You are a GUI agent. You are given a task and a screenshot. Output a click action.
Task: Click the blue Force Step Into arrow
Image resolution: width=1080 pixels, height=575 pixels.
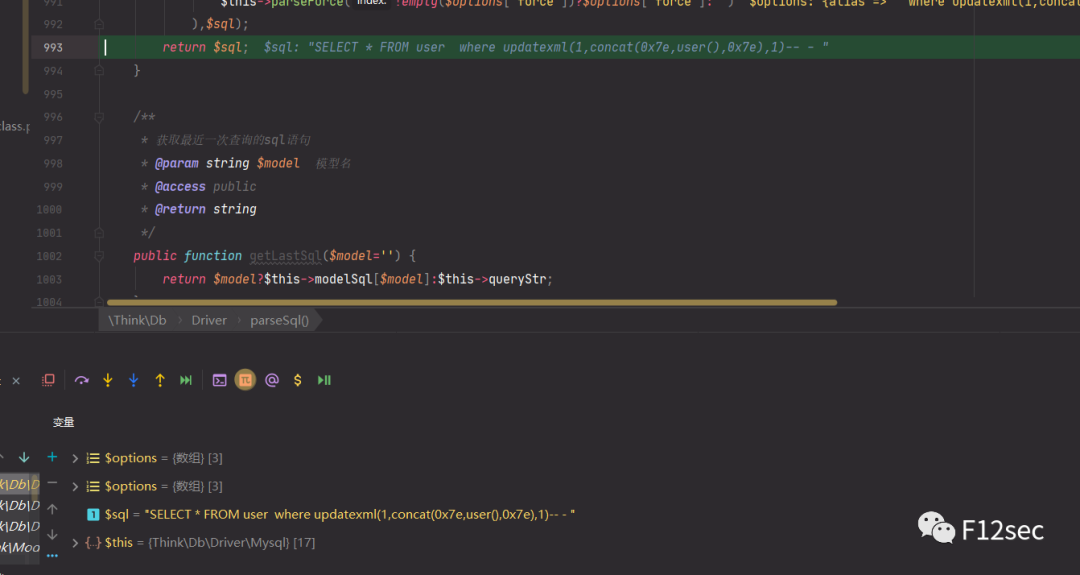click(x=134, y=380)
